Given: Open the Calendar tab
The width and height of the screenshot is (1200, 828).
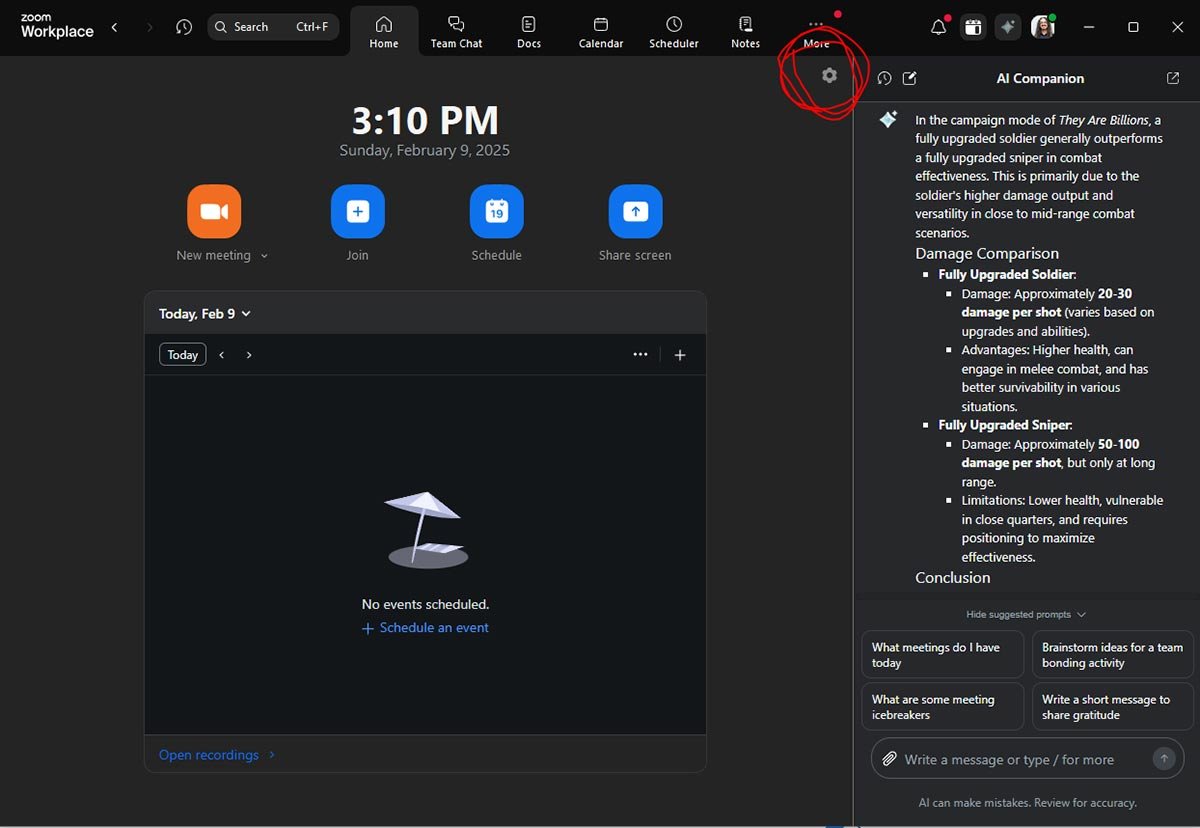Looking at the screenshot, I should click(601, 31).
